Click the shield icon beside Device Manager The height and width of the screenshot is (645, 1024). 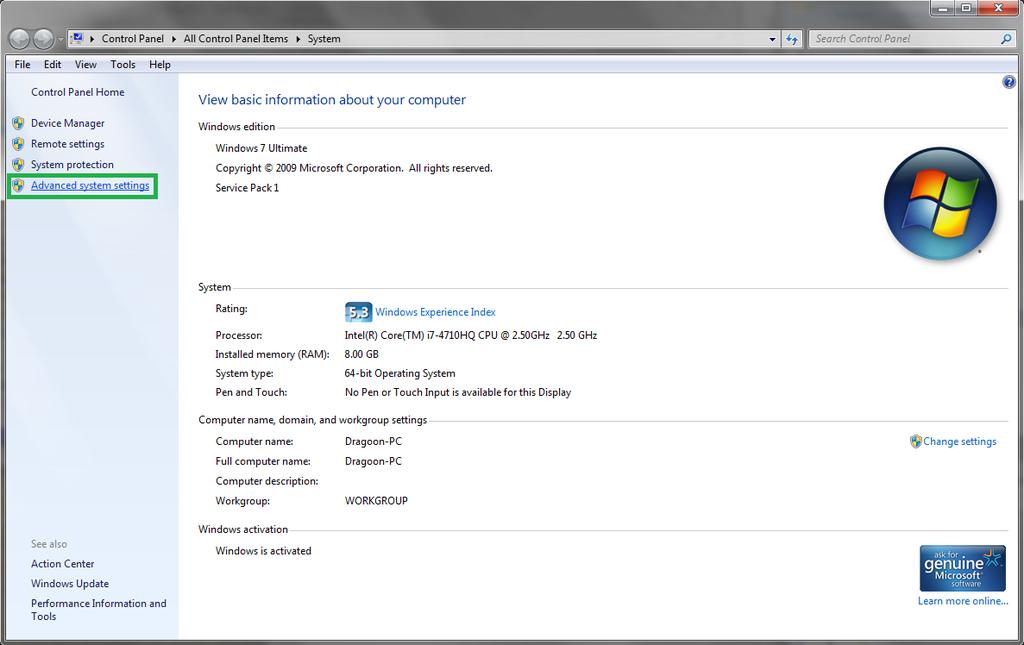18,123
